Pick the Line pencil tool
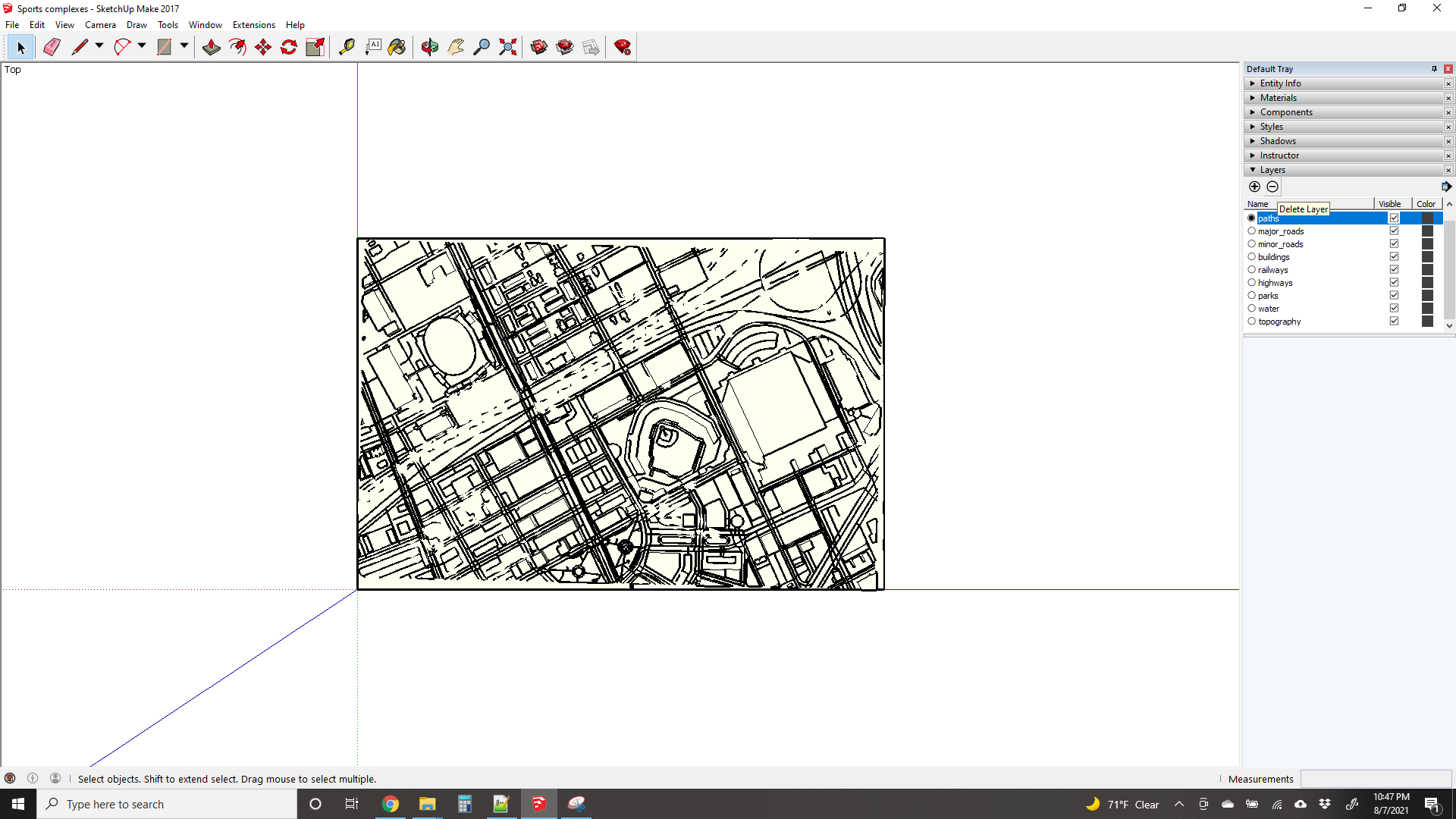The image size is (1456, 819). pyautogui.click(x=80, y=47)
